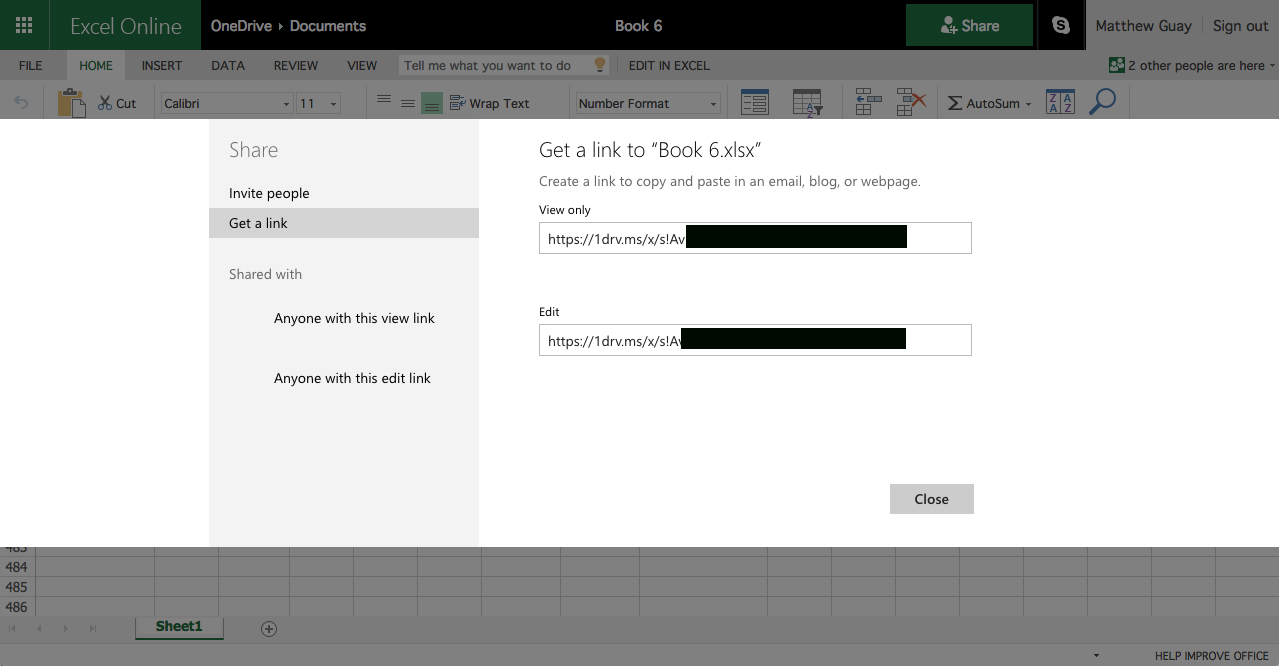The height and width of the screenshot is (666, 1279).
Task: Open the Office app launcher grid
Action: (24, 25)
